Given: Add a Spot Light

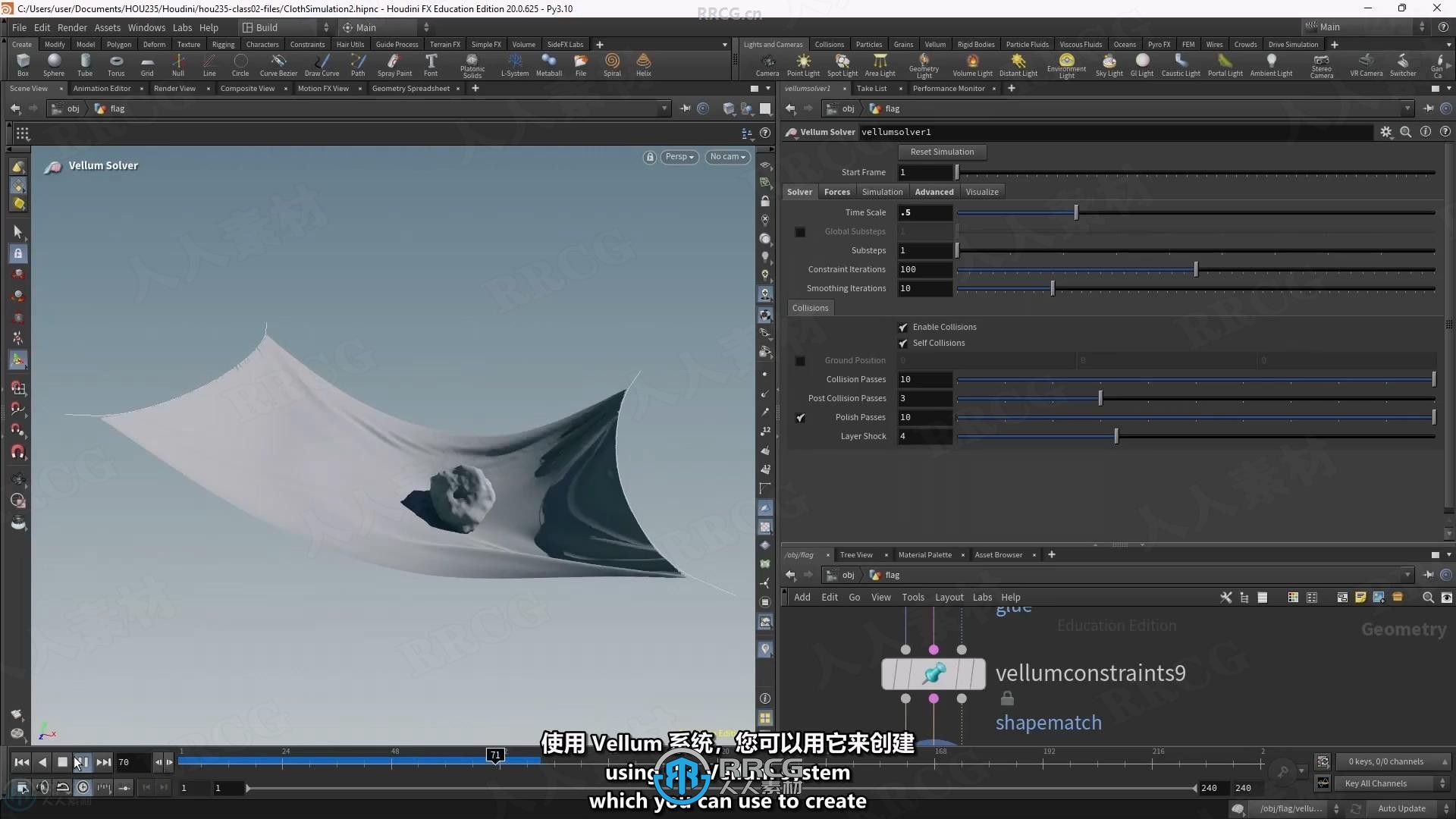Looking at the screenshot, I should click(x=843, y=65).
